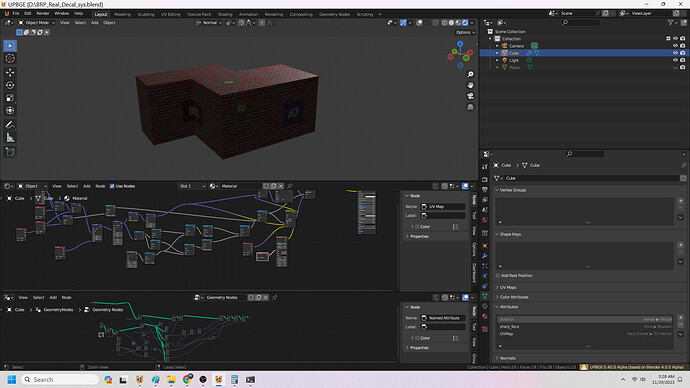
Task: Select the Select Box tool
Action: (10, 45)
